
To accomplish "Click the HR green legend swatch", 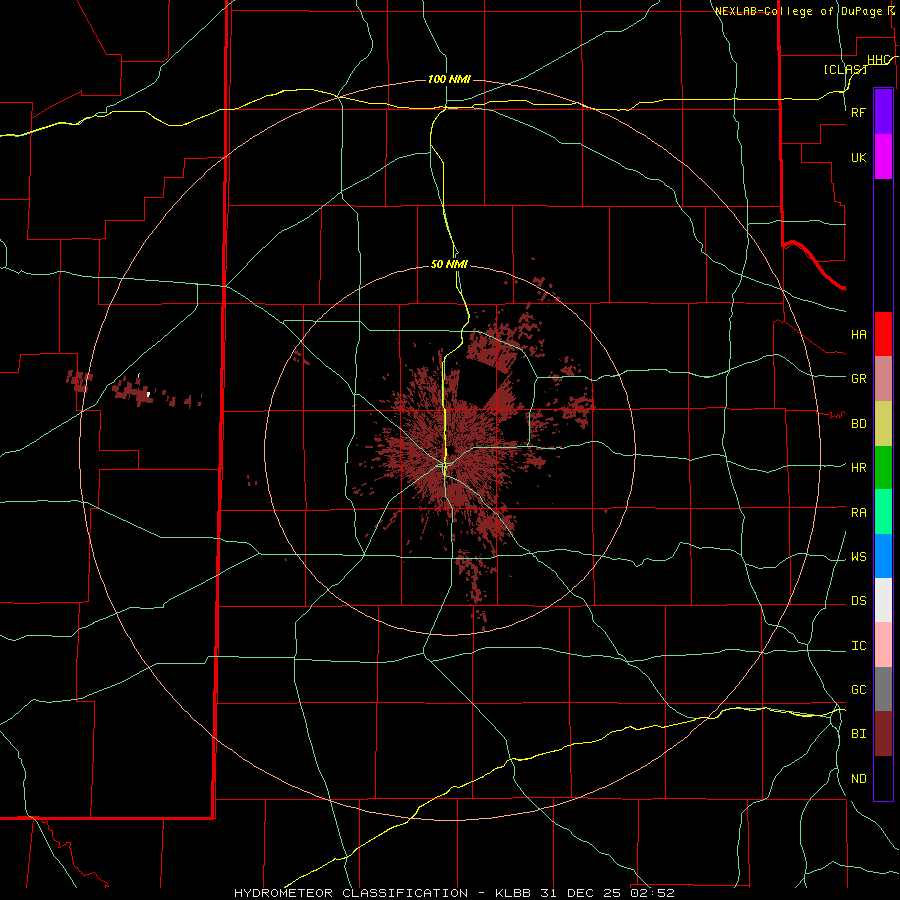I will coord(883,468).
